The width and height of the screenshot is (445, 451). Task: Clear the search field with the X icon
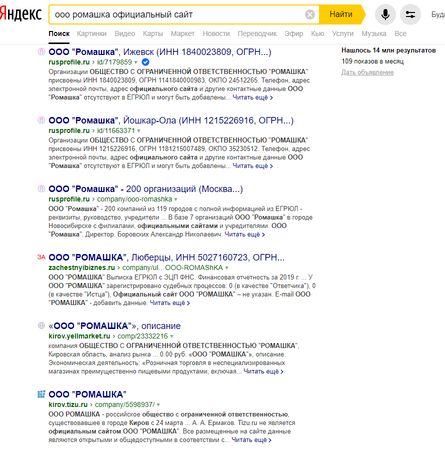click(x=310, y=14)
